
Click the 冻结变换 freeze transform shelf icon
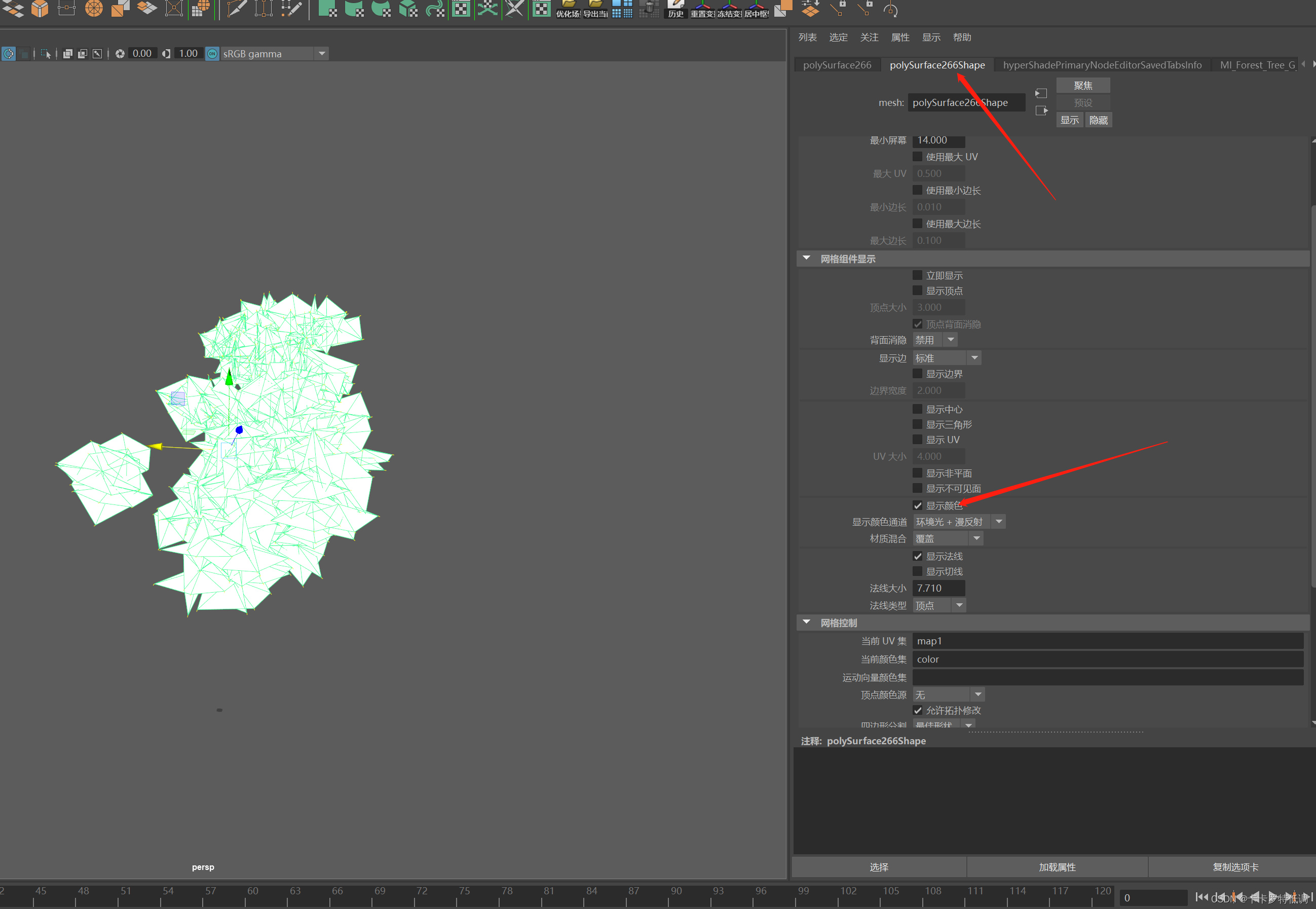point(729,9)
